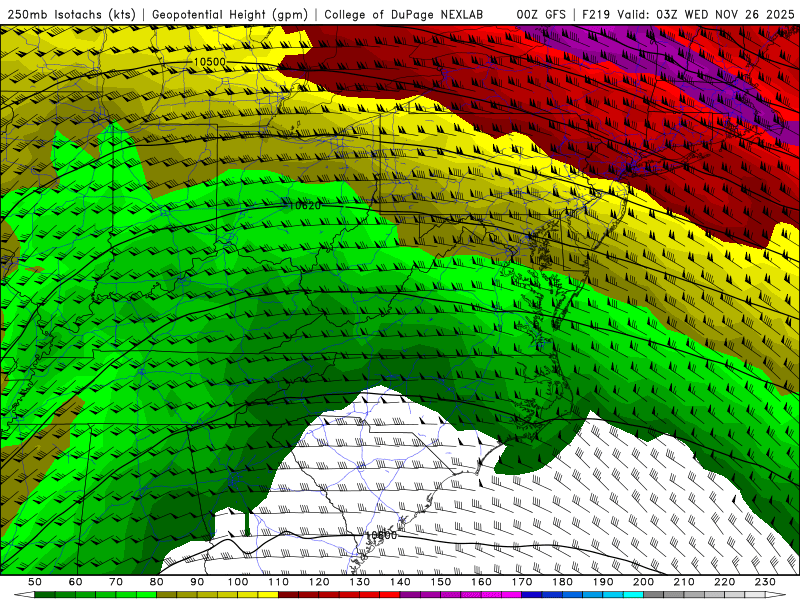Screen dimensions: 800x600
Task: Click the '250mb Isotachs (kts)' title text
Action: point(71,14)
